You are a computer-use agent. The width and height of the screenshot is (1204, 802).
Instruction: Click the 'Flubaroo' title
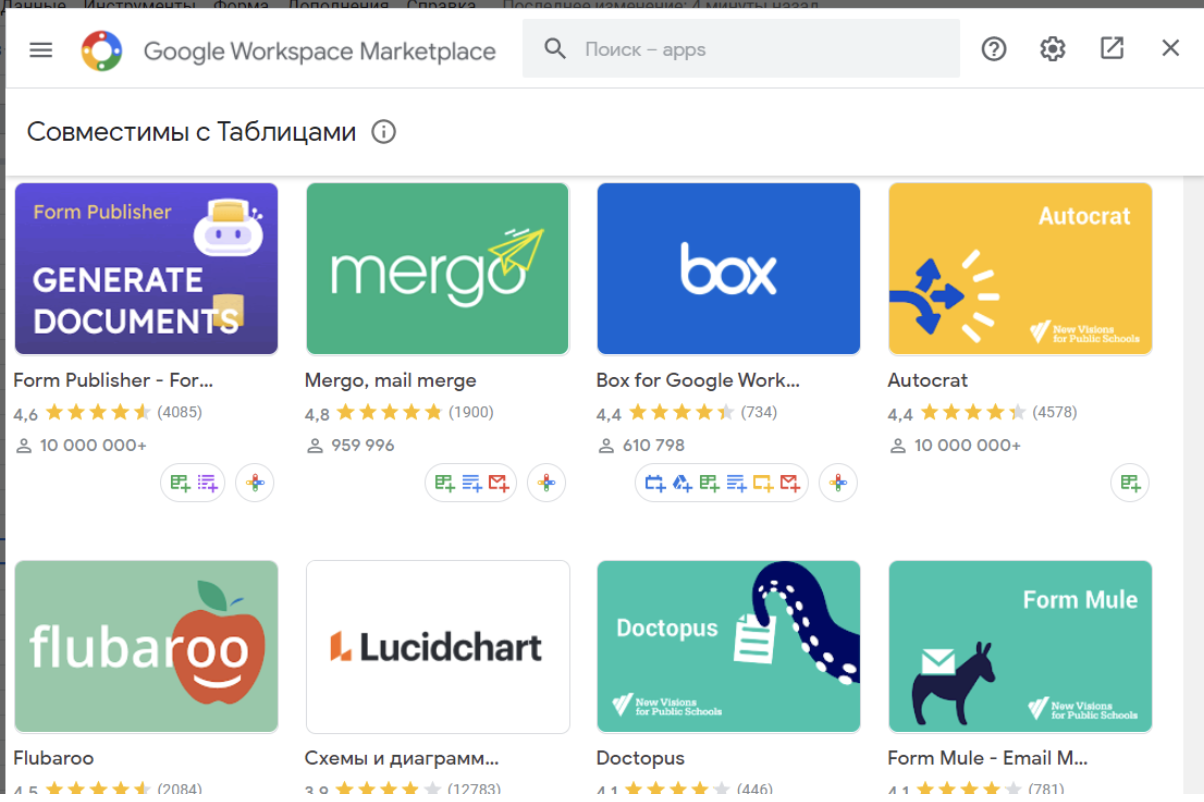pyautogui.click(x=53, y=758)
